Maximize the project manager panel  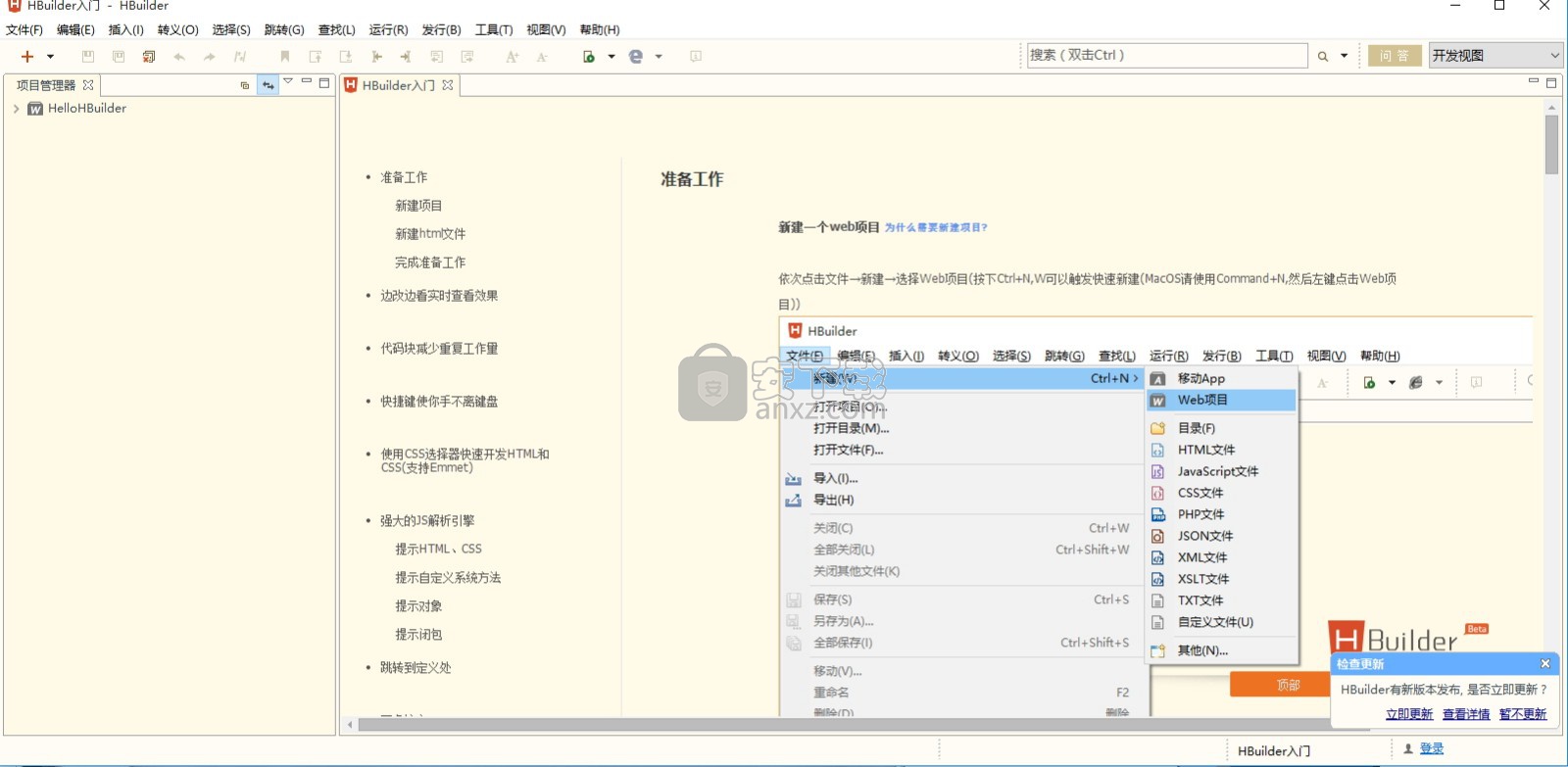(324, 83)
